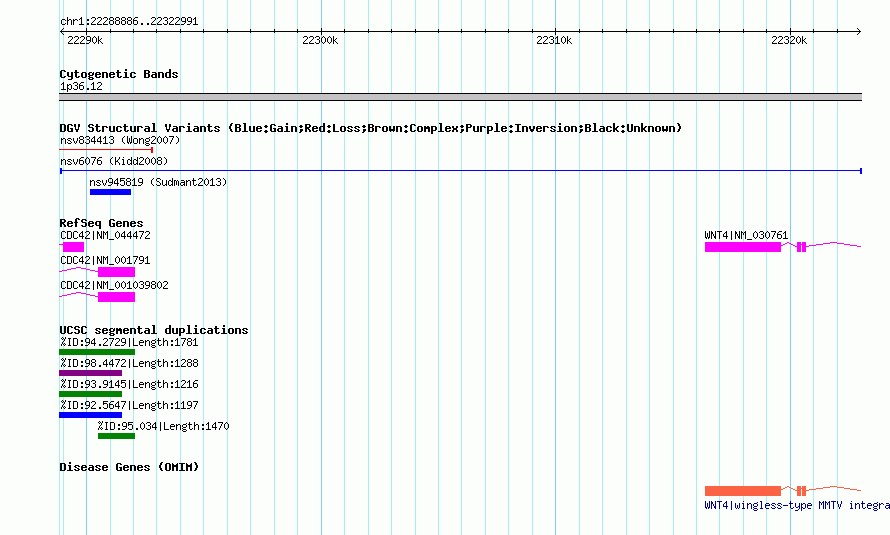The image size is (890, 535).
Task: Click the CDC42|NM_044472 gene label
Action: point(105,235)
